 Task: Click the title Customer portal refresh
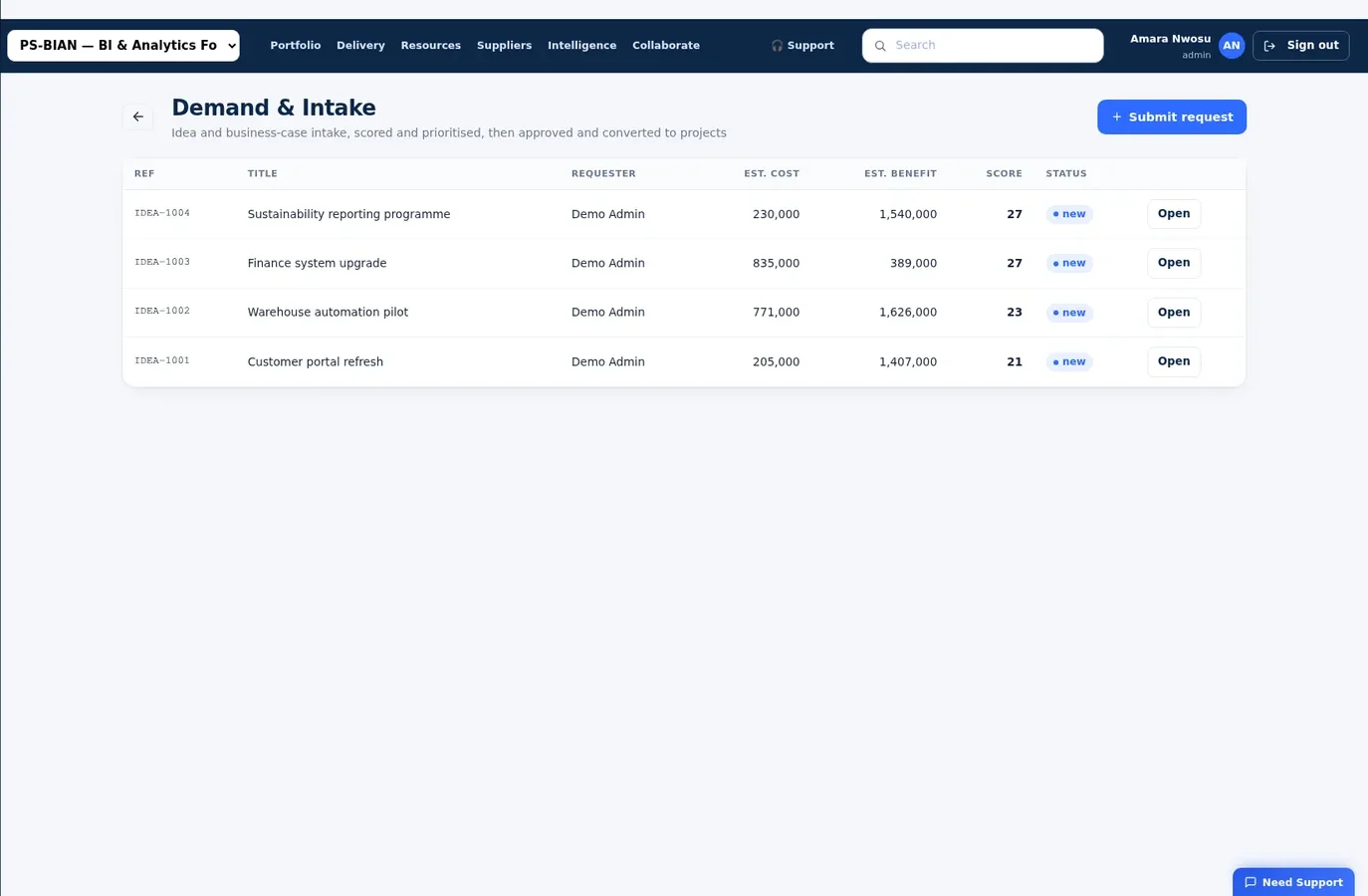coord(315,361)
